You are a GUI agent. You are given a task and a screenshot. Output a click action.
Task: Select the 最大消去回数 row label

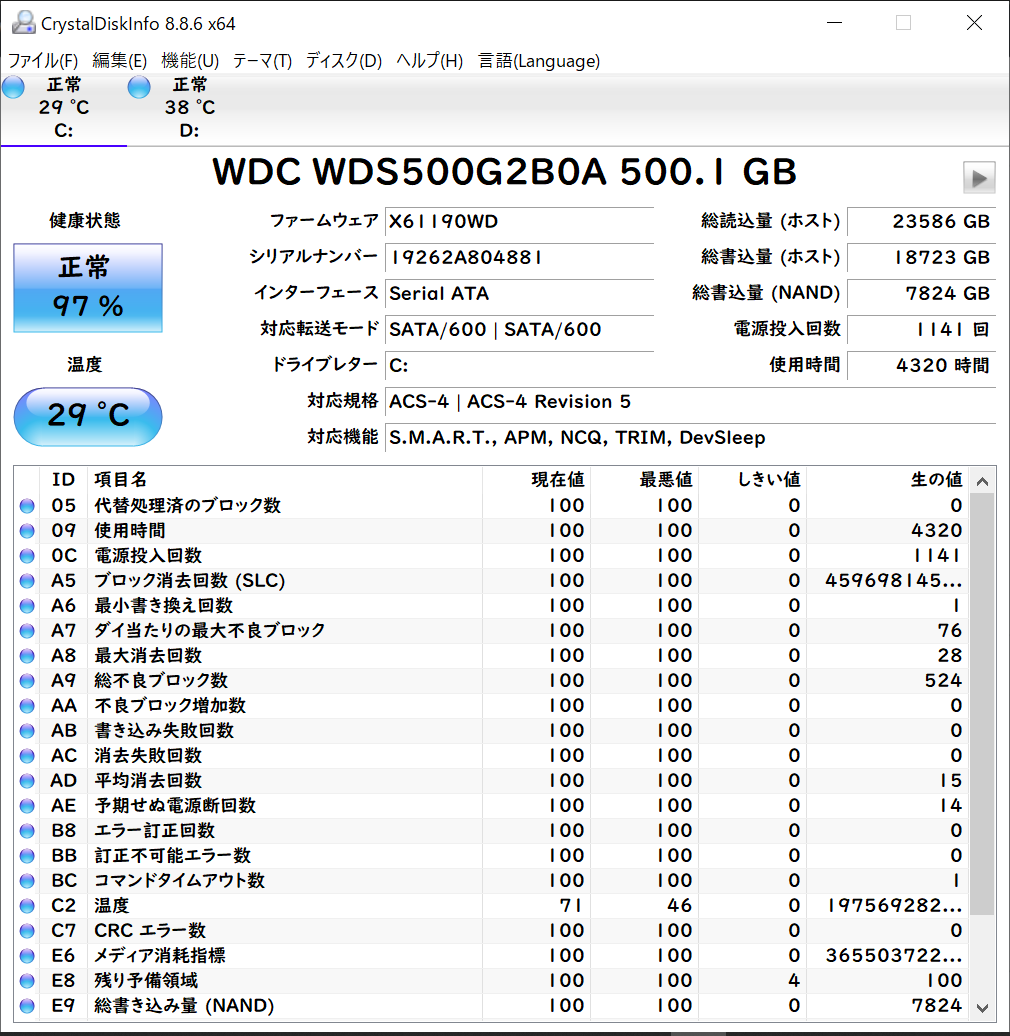[x=148, y=655]
